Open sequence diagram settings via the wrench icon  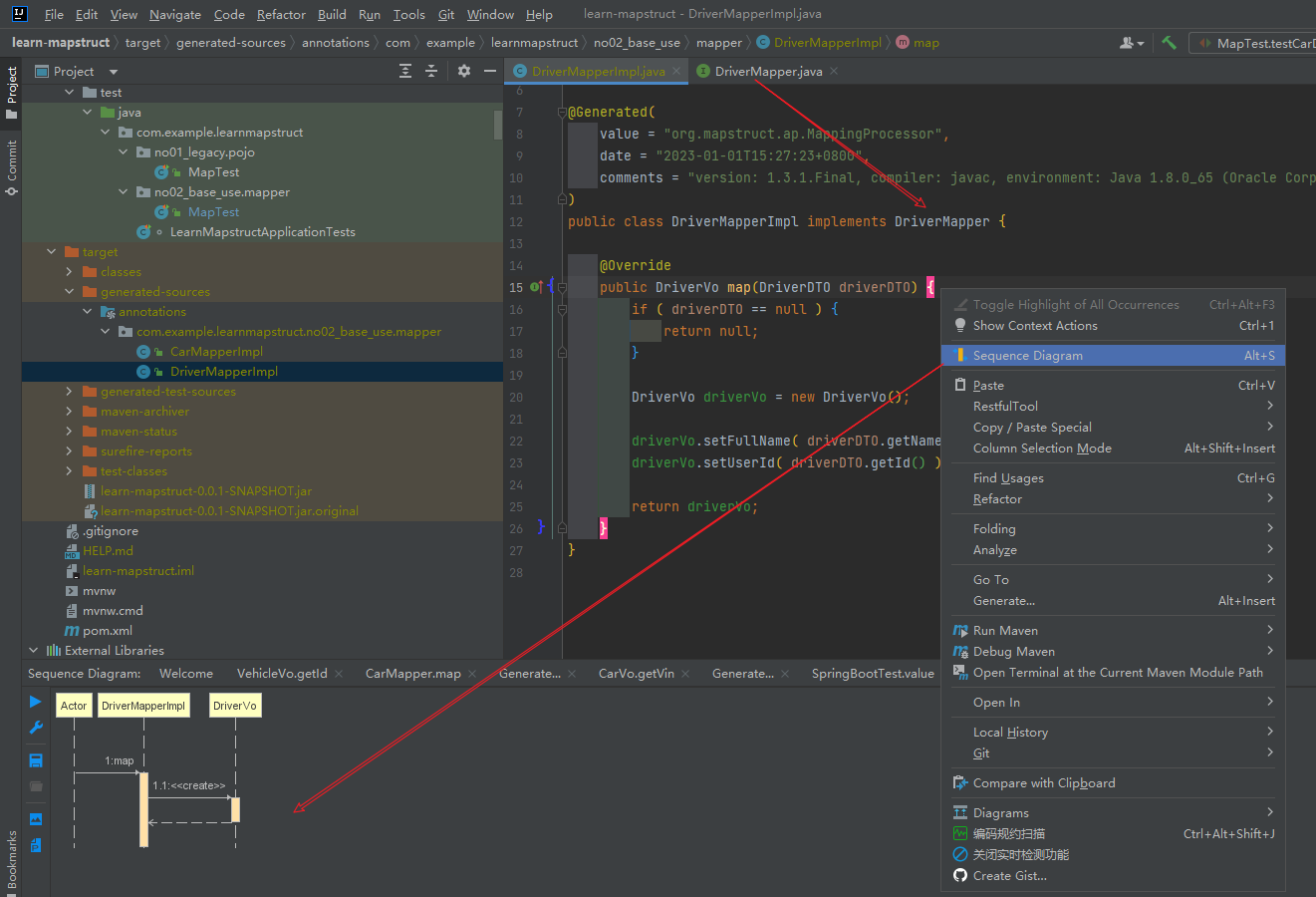[x=35, y=727]
